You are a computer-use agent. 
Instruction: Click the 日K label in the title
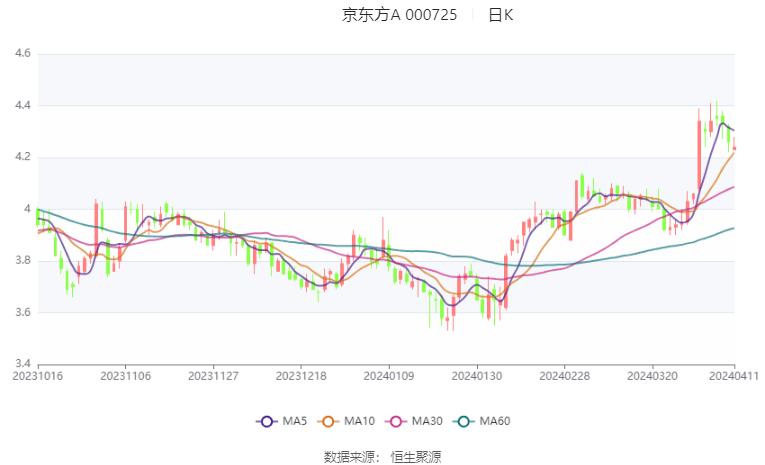501,15
